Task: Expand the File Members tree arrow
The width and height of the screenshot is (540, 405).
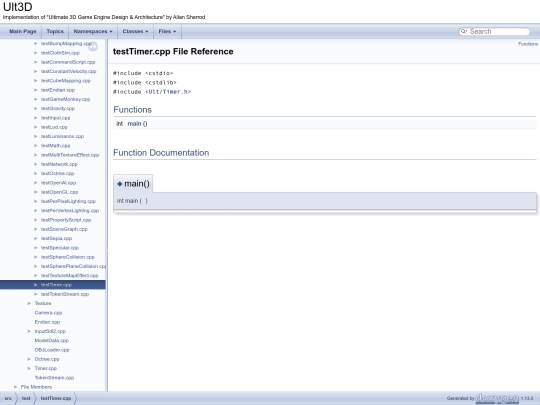Action: click(15, 387)
